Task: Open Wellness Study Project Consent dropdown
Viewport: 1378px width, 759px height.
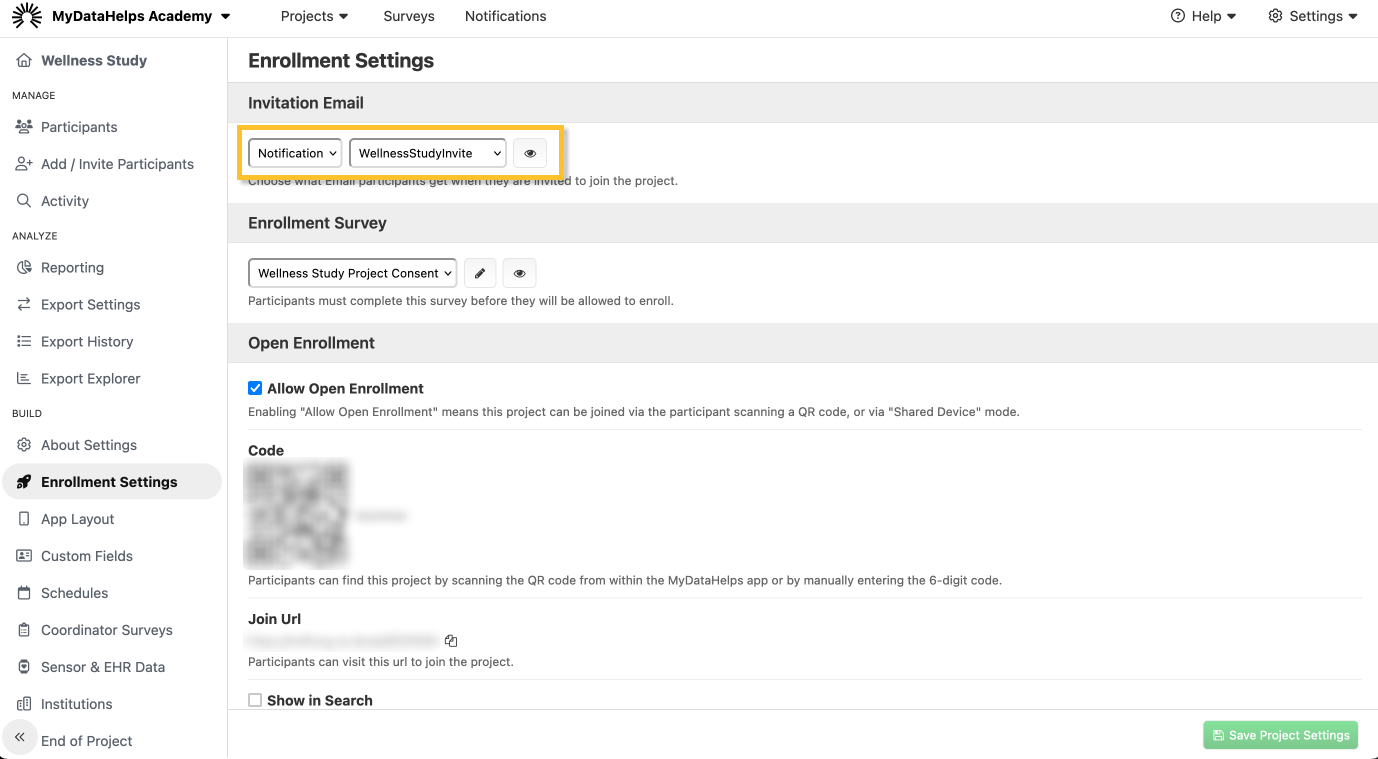Action: click(x=352, y=273)
